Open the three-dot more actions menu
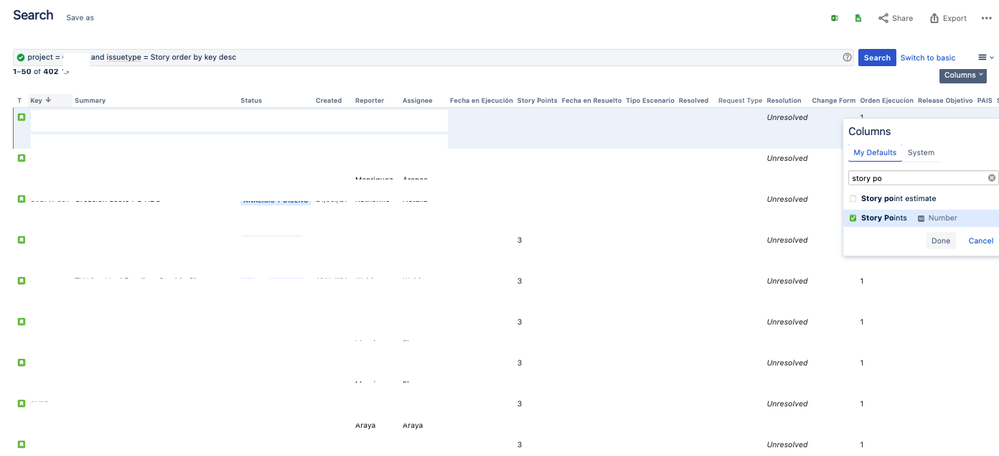Screen dimensions: 999x456 (x=986, y=18)
